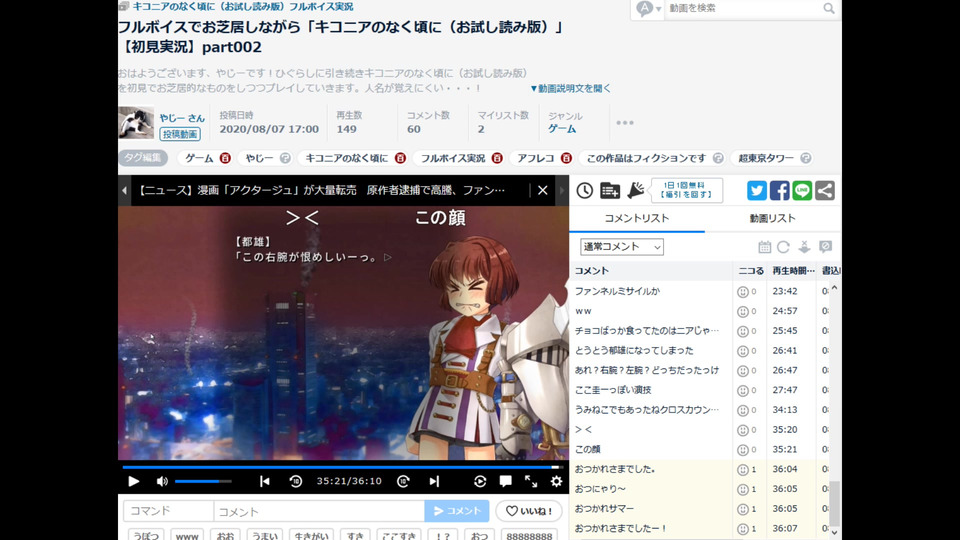This screenshot has width=960, height=540.
Task: Open comment NG settings icon
Action: [x=825, y=247]
